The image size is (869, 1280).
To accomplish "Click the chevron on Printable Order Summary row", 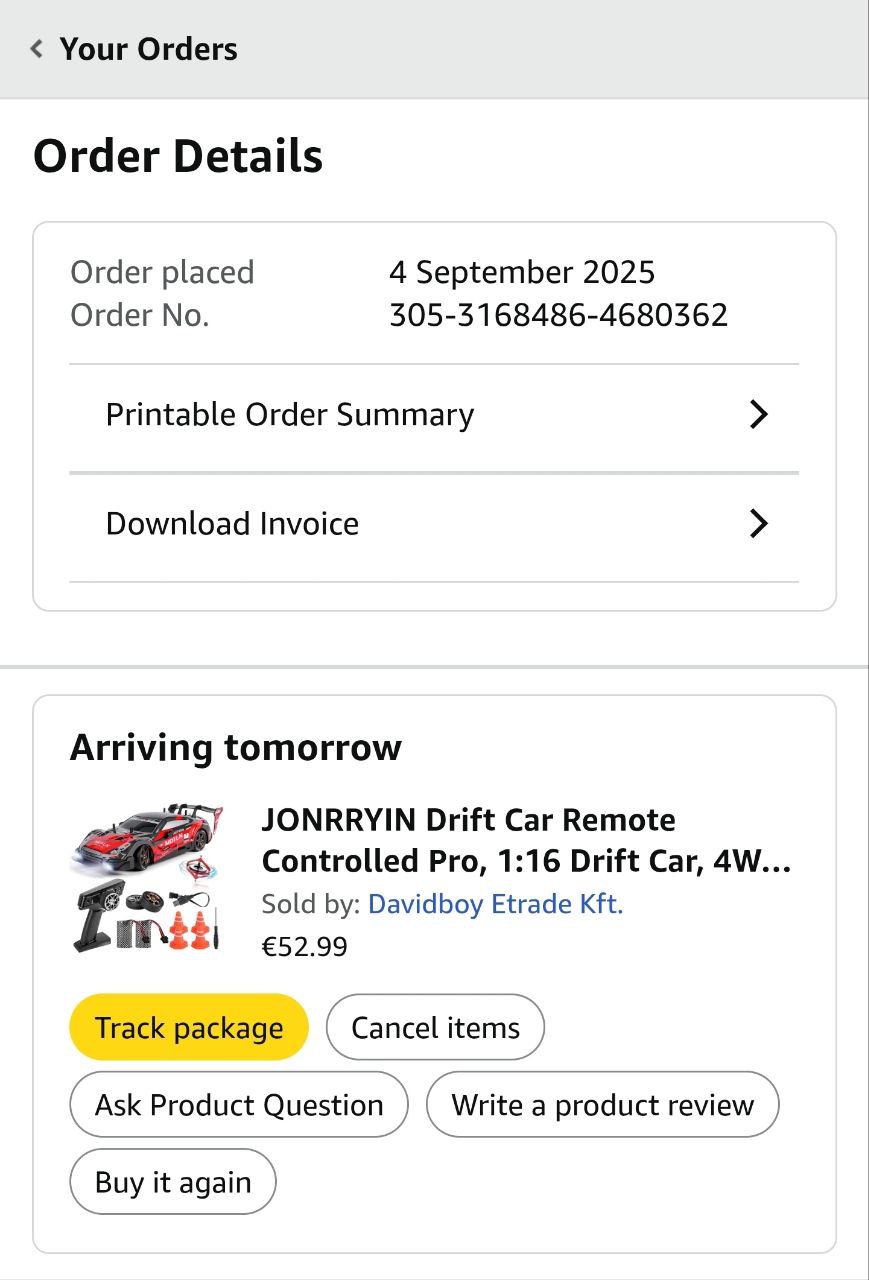I will [759, 415].
